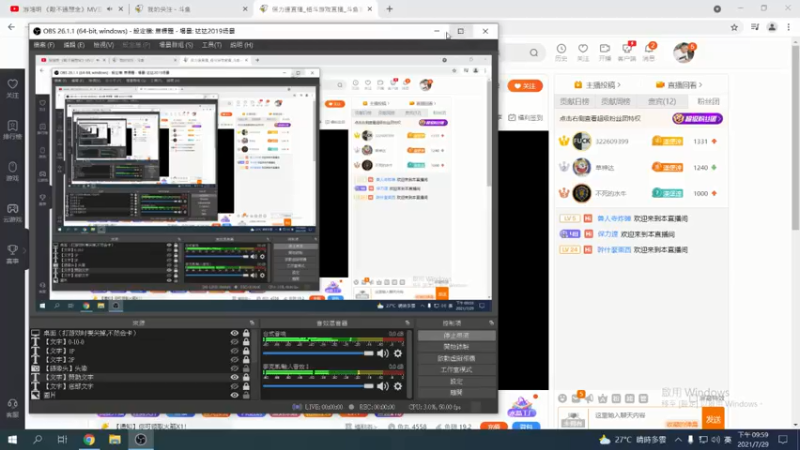
Task: Bookmark page with the Chrome star icon
Action: tap(734, 28)
